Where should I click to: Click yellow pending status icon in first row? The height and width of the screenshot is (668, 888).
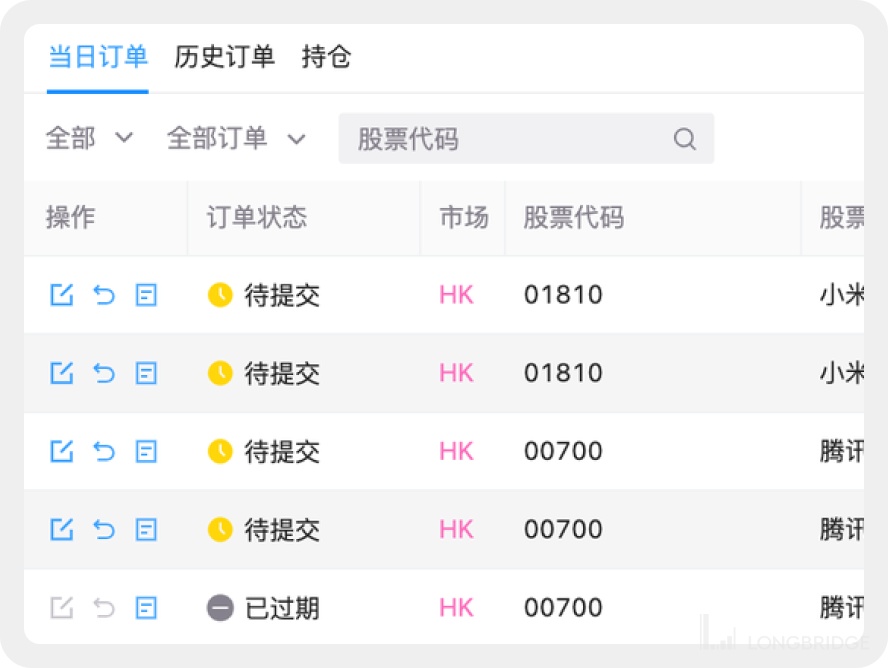(220, 295)
